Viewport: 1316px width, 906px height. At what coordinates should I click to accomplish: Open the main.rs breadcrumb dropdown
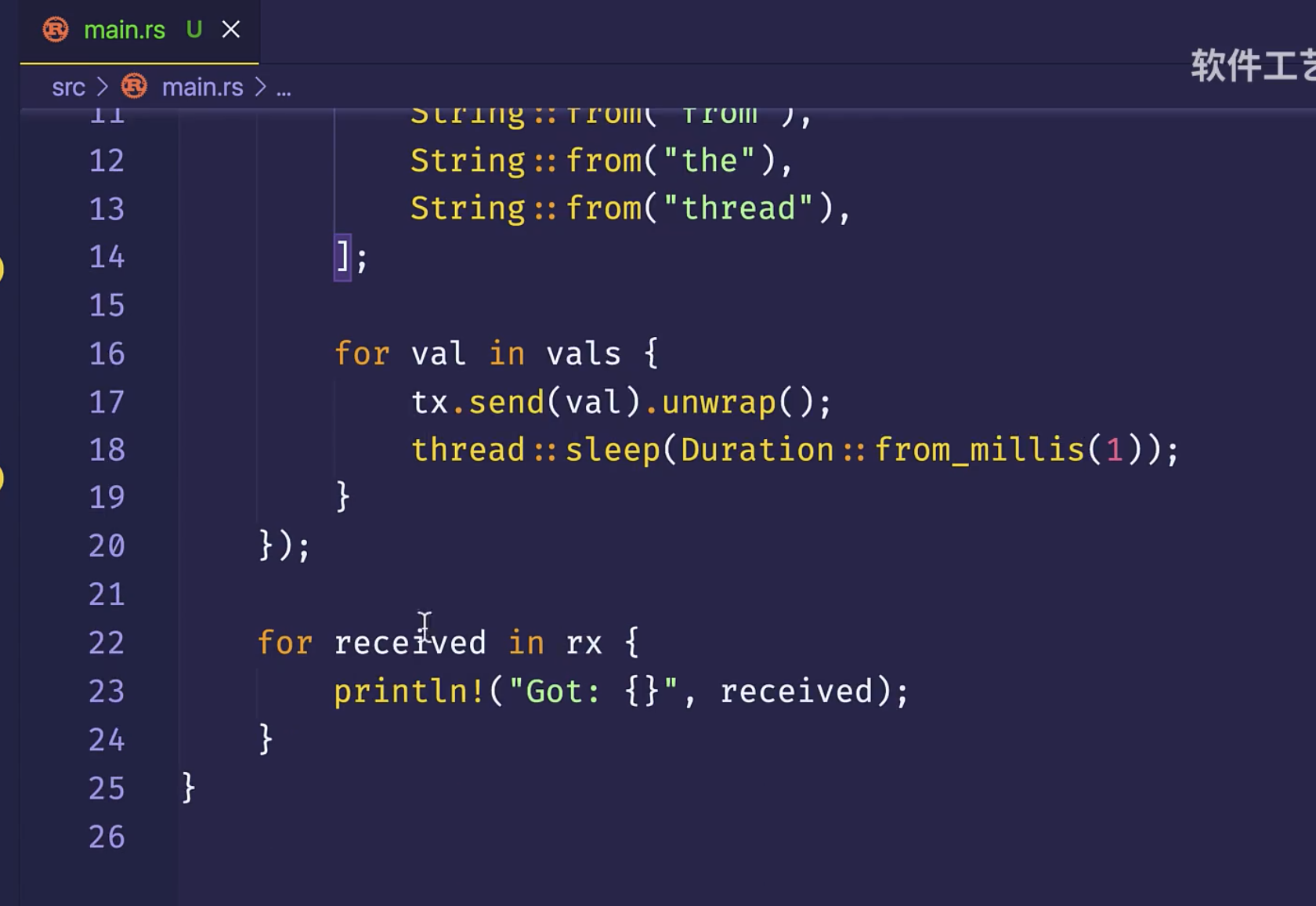[x=202, y=87]
